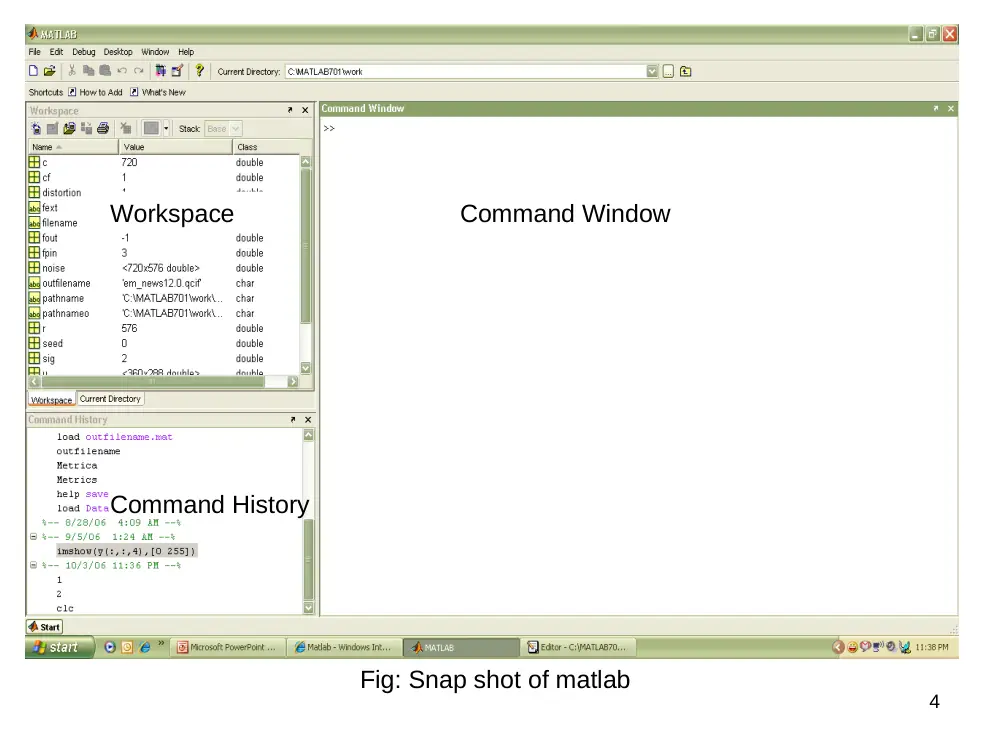
Task: Click the Undo arrow icon
Action: (x=122, y=71)
